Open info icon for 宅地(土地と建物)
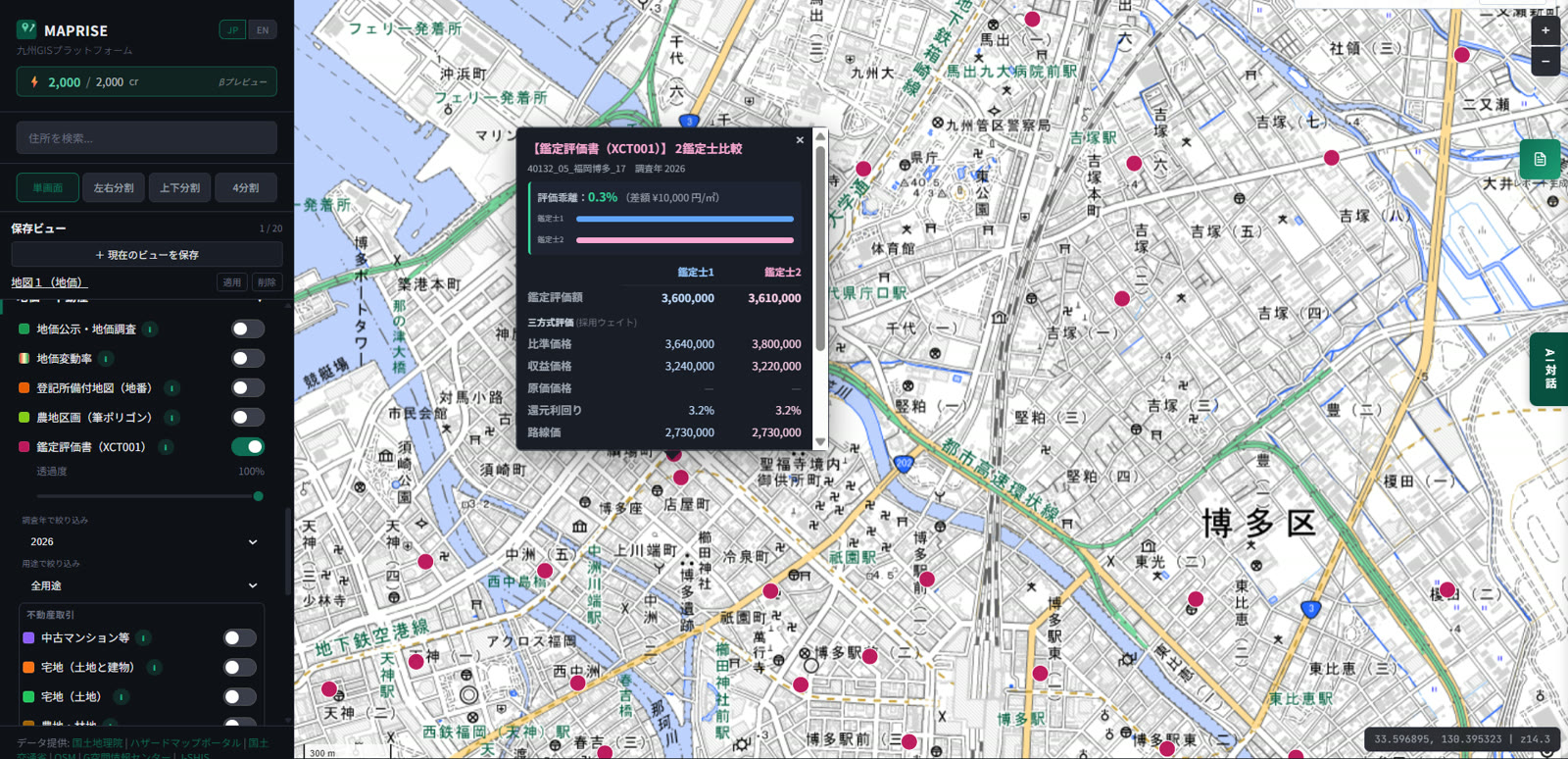The image size is (1568, 759). [154, 668]
